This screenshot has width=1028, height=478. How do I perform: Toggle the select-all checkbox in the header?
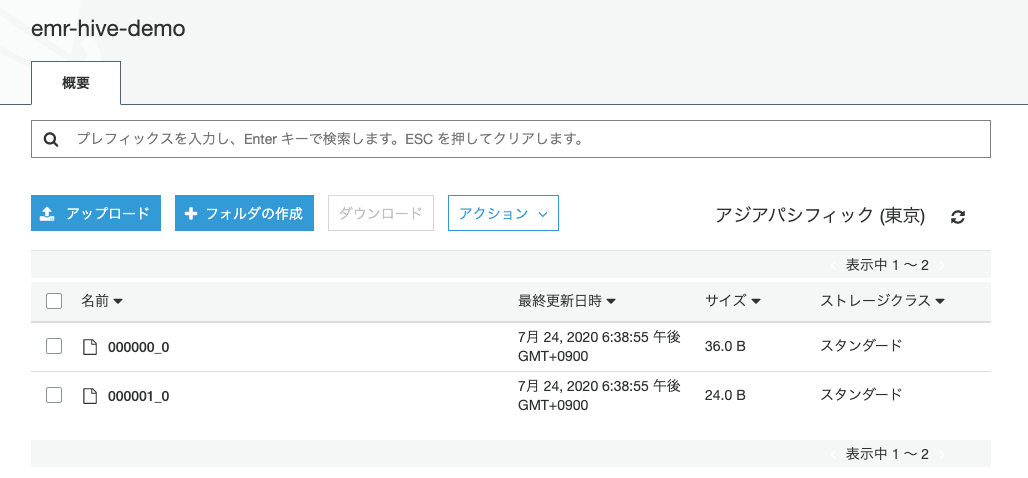point(54,301)
